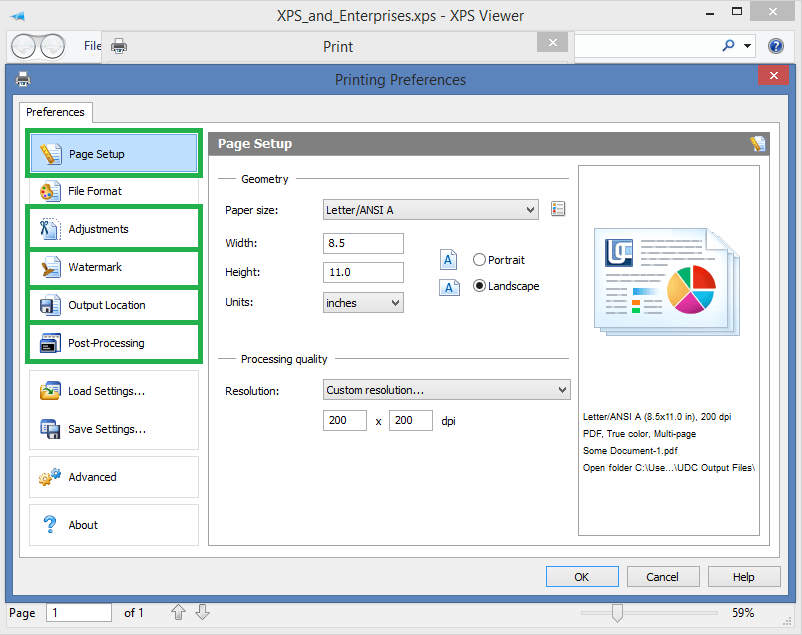The image size is (802, 635).
Task: Click the Page Setup ruler icon
Action: 51,154
